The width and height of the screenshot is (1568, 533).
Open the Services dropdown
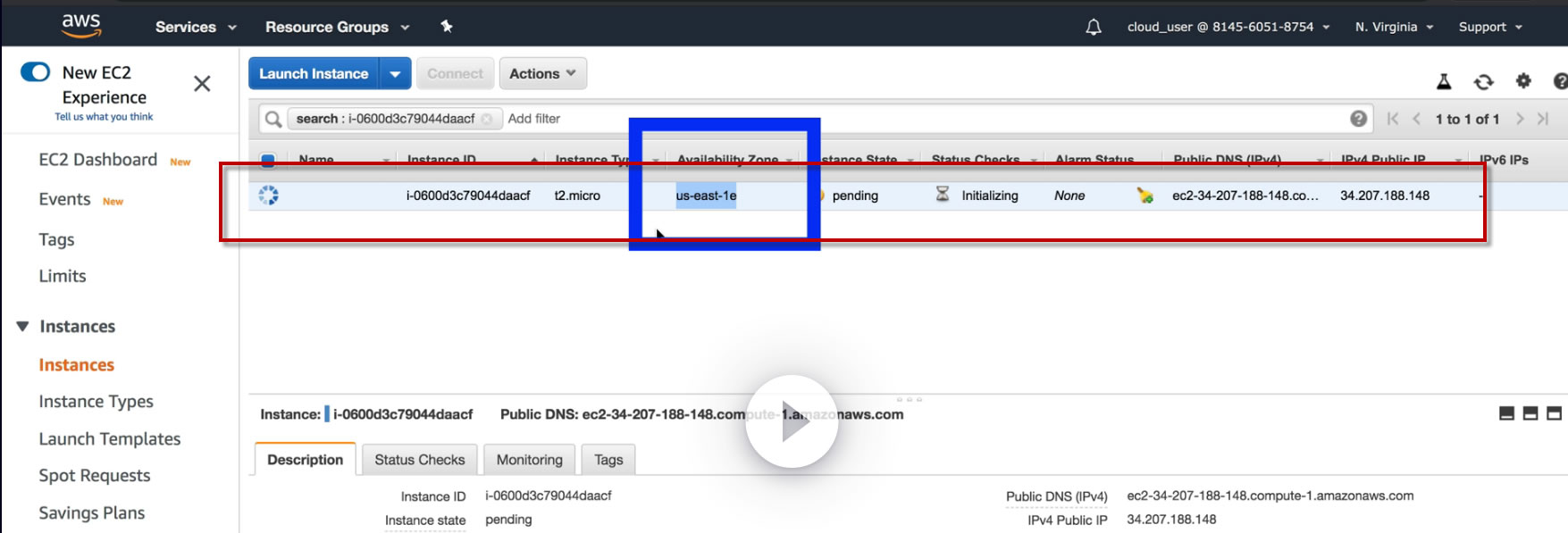(196, 27)
